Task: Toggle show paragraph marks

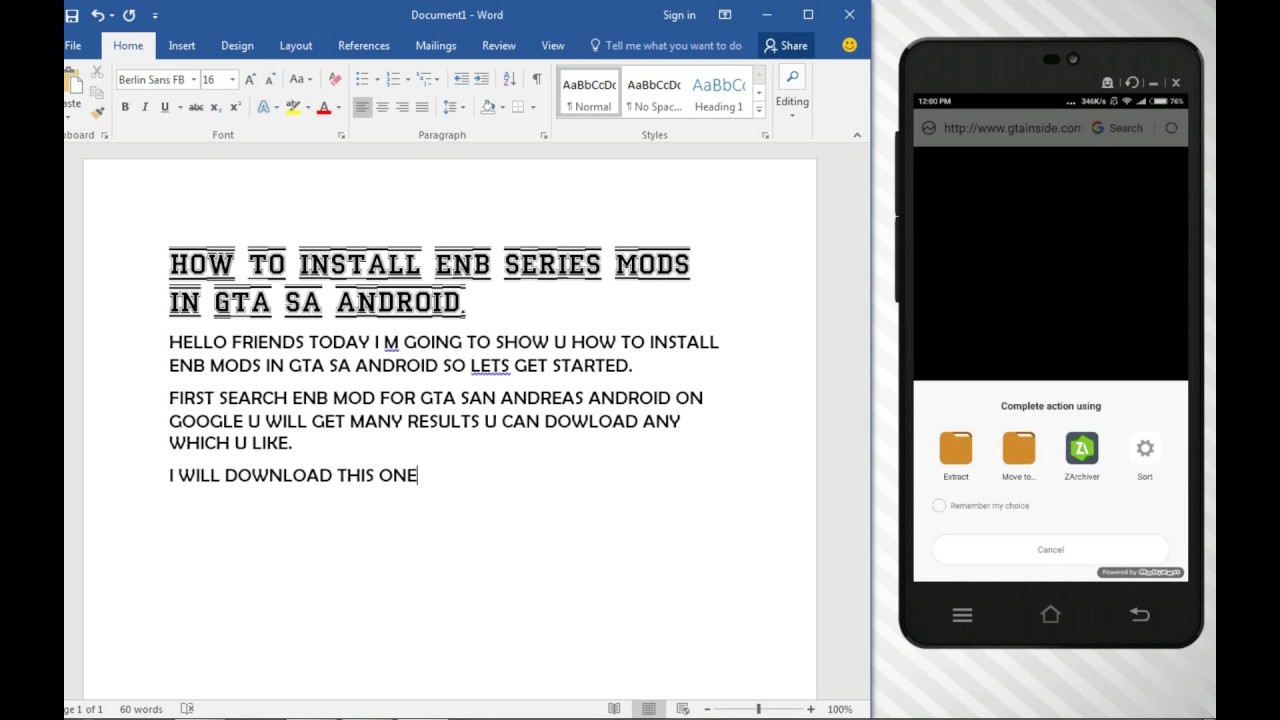Action: (537, 79)
